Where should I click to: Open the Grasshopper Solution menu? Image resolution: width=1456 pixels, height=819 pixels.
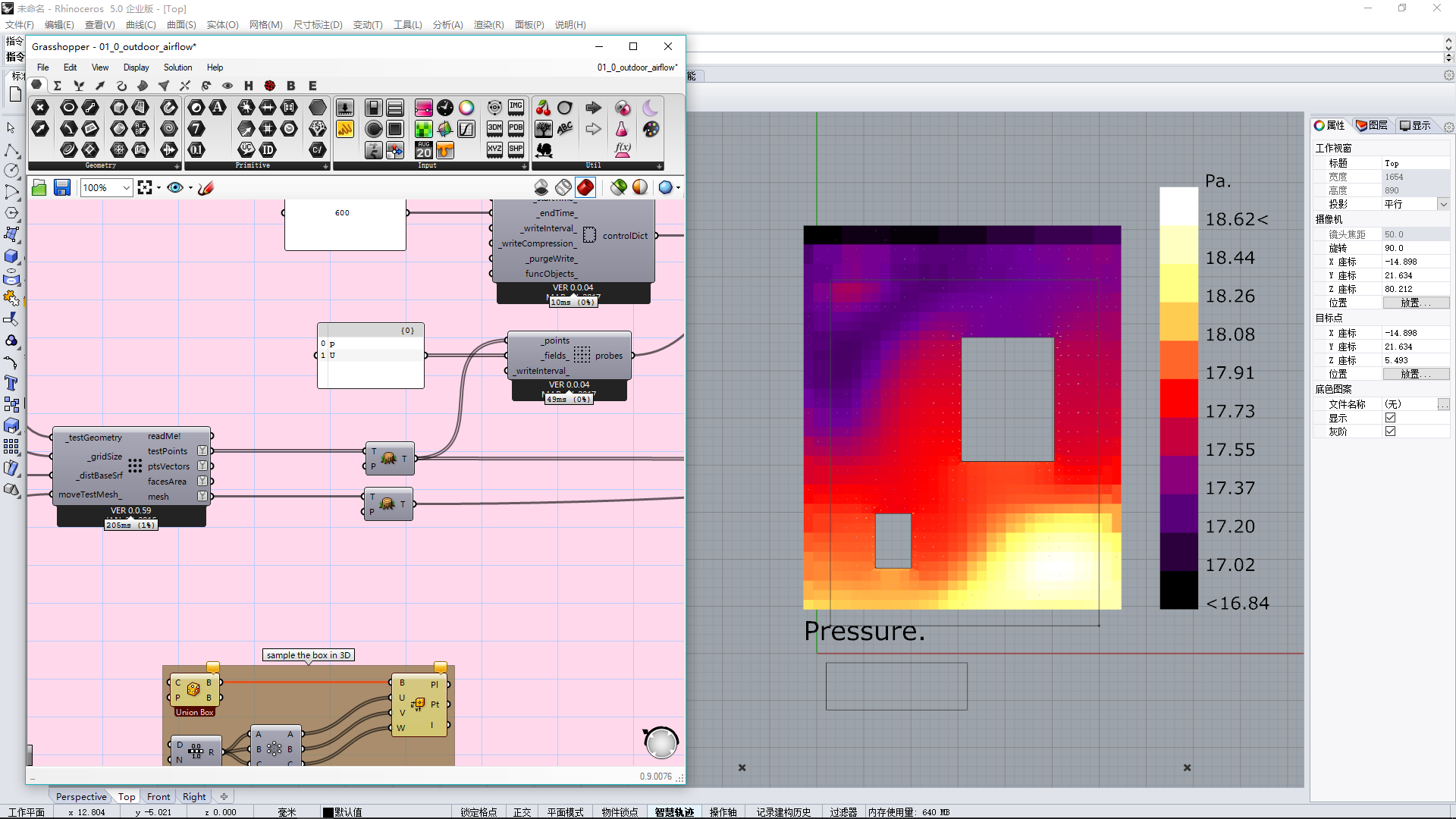tap(178, 67)
